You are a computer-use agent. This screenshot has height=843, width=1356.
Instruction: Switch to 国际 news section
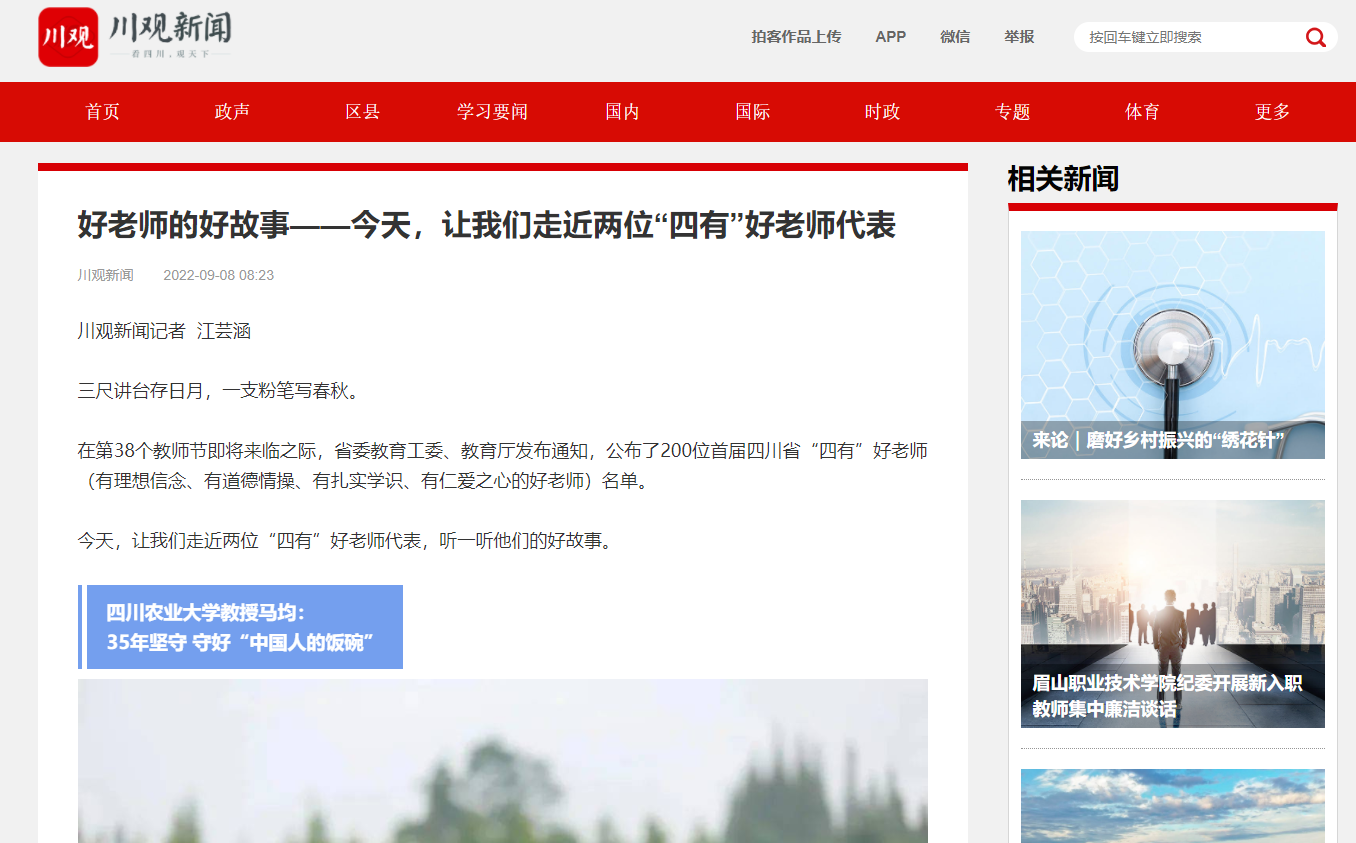click(x=752, y=112)
